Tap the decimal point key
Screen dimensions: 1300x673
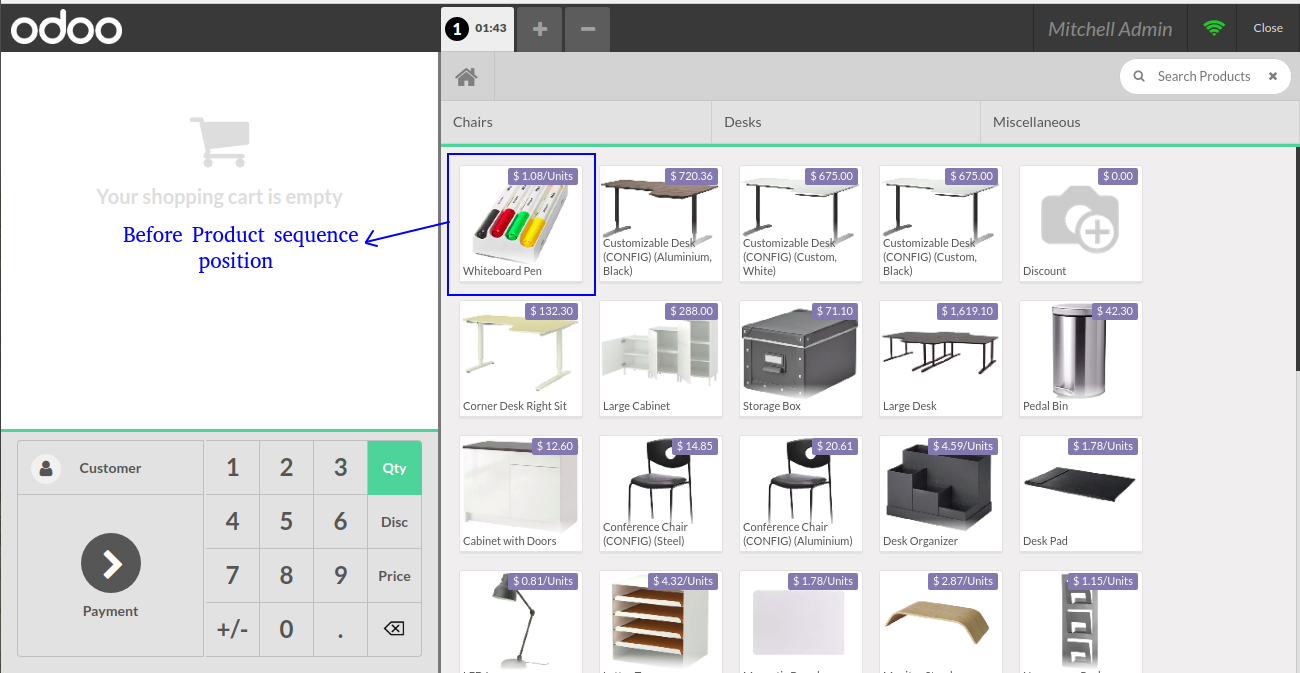point(340,630)
